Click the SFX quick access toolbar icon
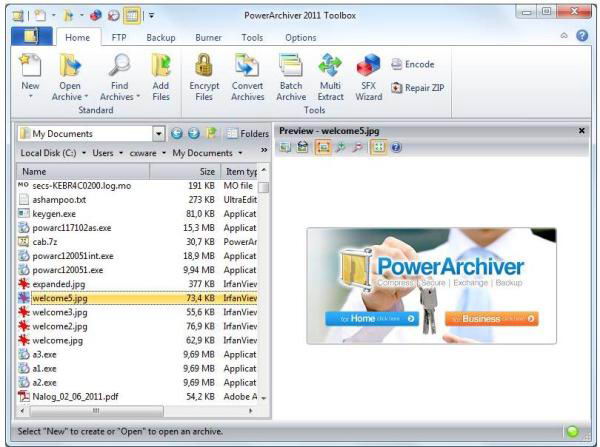The image size is (600, 447). pyautogui.click(x=96, y=15)
